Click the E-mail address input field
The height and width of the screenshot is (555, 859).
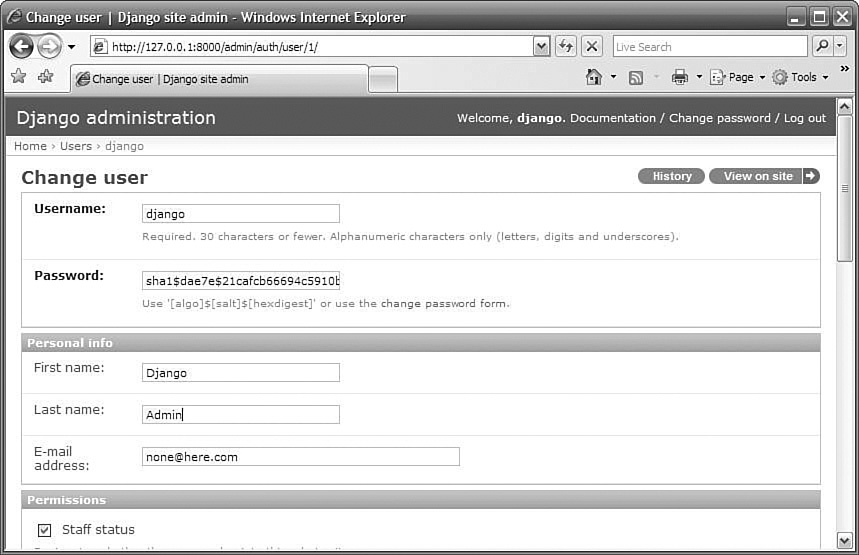301,456
